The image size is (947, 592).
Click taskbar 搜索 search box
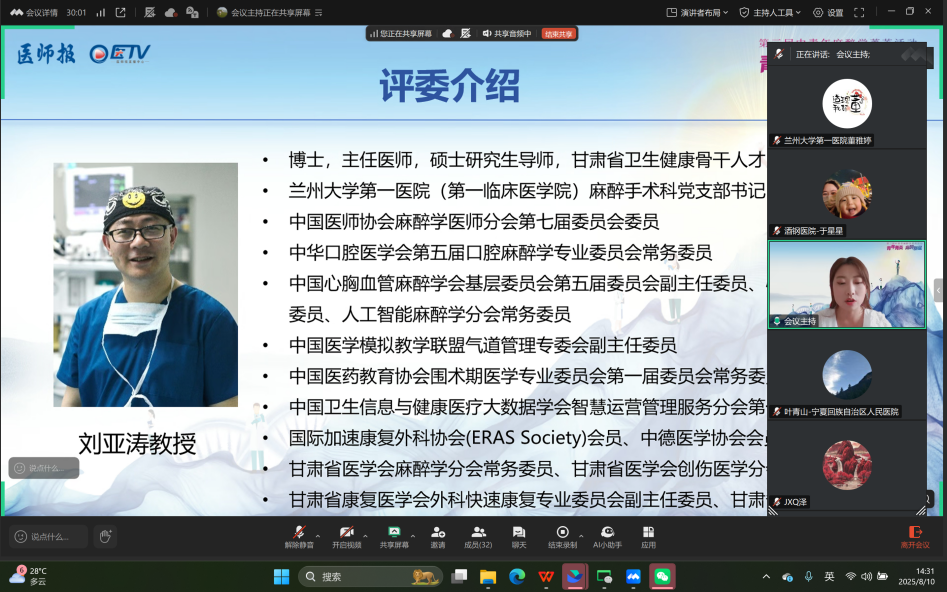tap(371, 576)
